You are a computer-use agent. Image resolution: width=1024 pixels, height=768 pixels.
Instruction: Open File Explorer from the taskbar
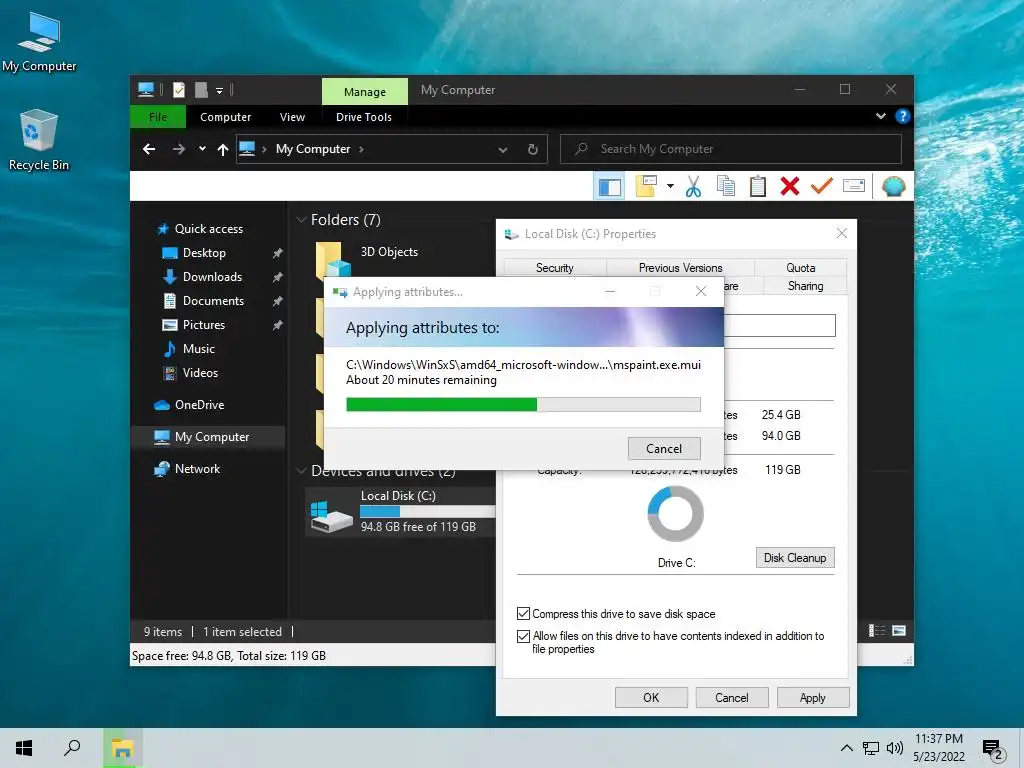122,748
